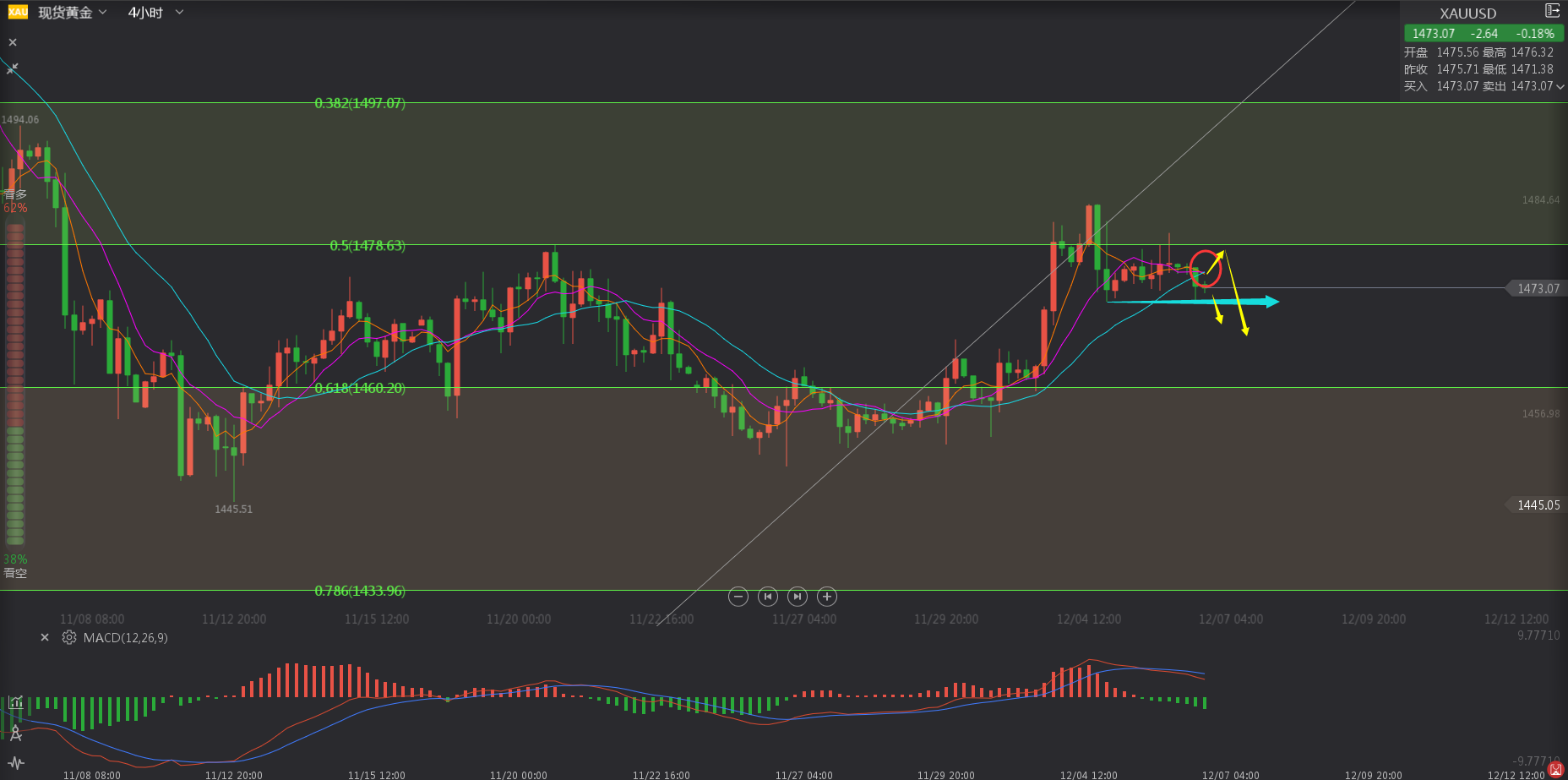Zoom out the chart with minus button
Viewport: 1568px width, 780px height.
[x=738, y=597]
